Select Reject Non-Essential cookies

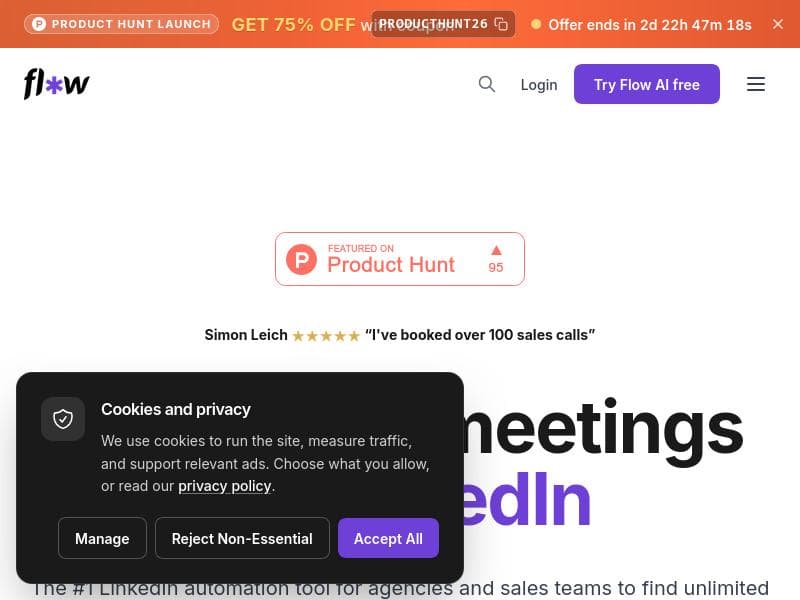pos(242,538)
